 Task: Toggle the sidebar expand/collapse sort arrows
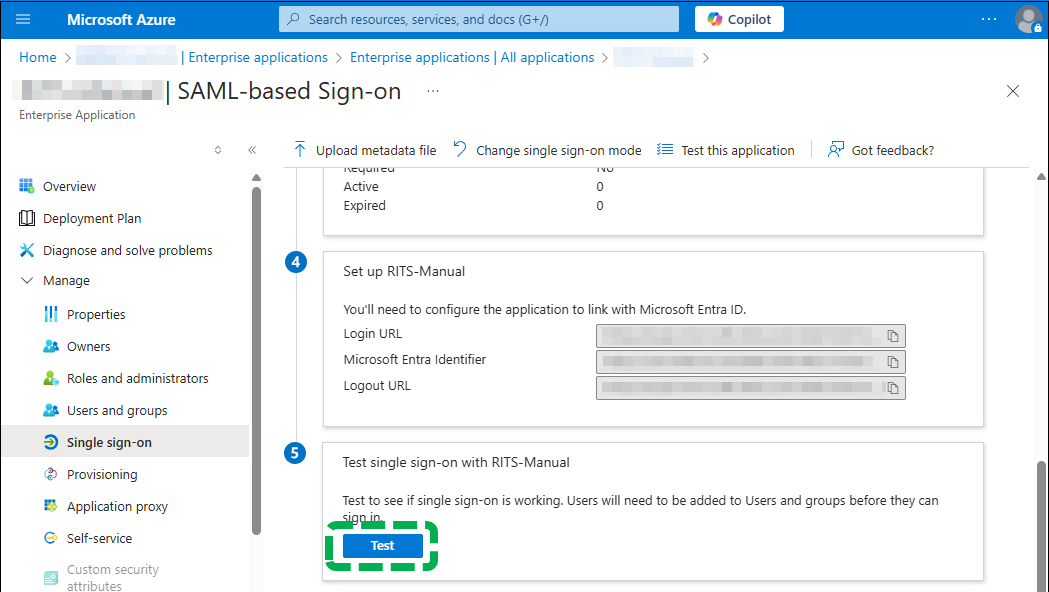pos(218,150)
